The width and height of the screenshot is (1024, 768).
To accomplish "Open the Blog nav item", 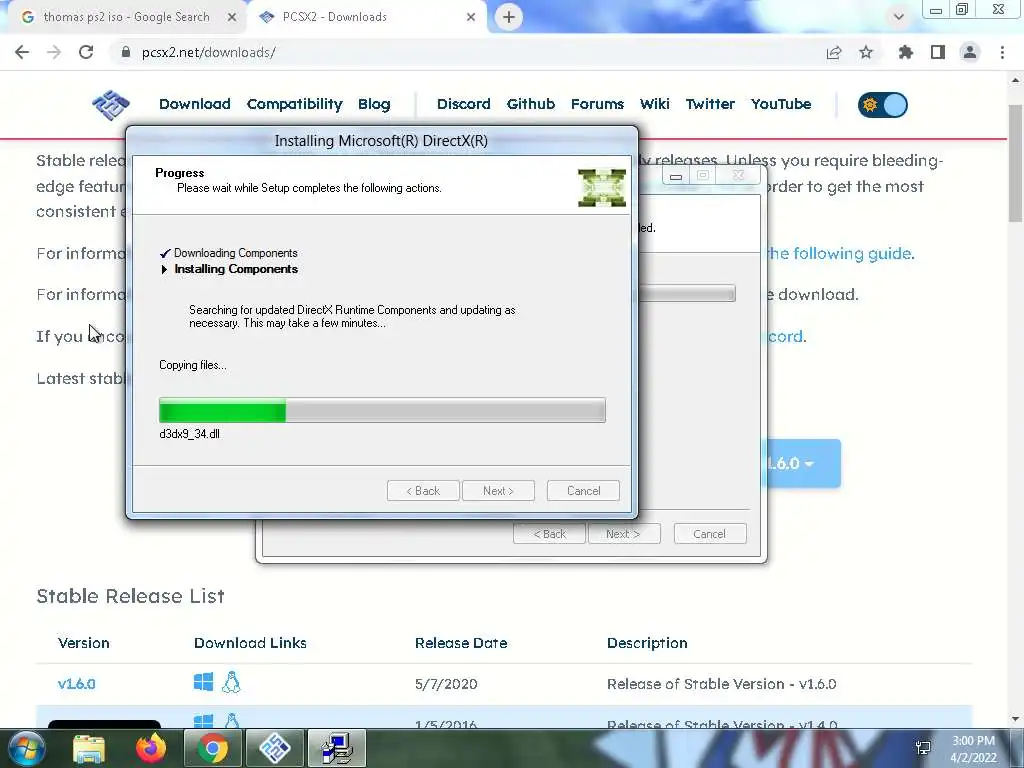I will (374, 104).
